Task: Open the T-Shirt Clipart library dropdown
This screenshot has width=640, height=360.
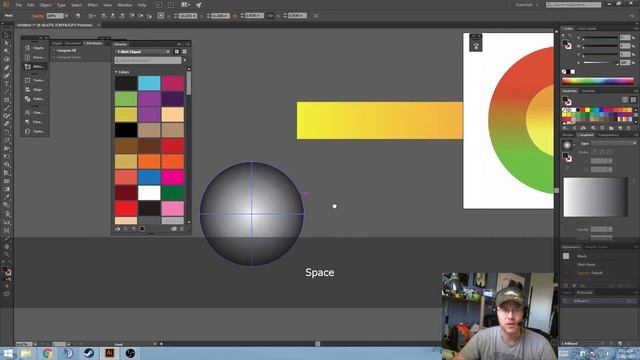Action: click(143, 52)
